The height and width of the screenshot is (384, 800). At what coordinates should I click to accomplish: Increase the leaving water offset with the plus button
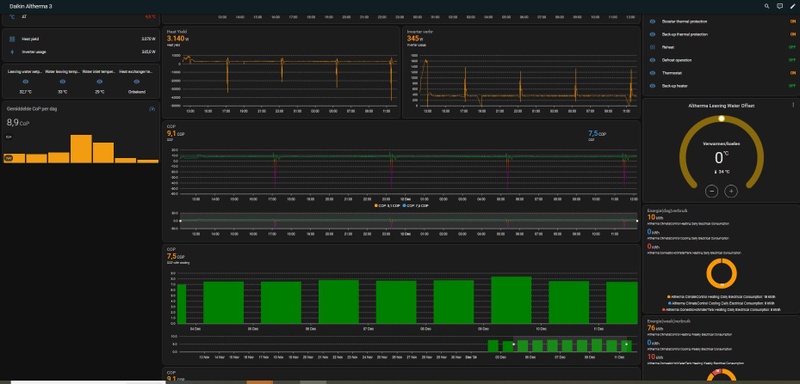pyautogui.click(x=731, y=191)
